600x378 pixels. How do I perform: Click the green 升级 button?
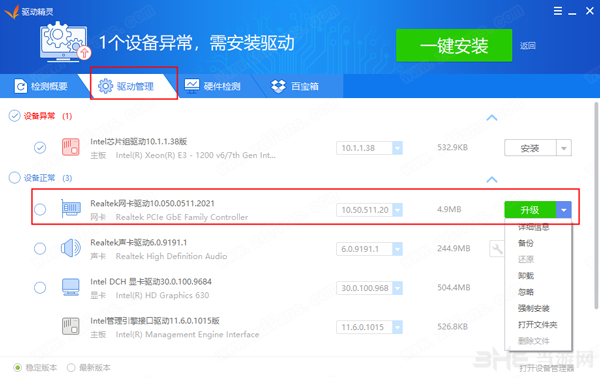530,210
